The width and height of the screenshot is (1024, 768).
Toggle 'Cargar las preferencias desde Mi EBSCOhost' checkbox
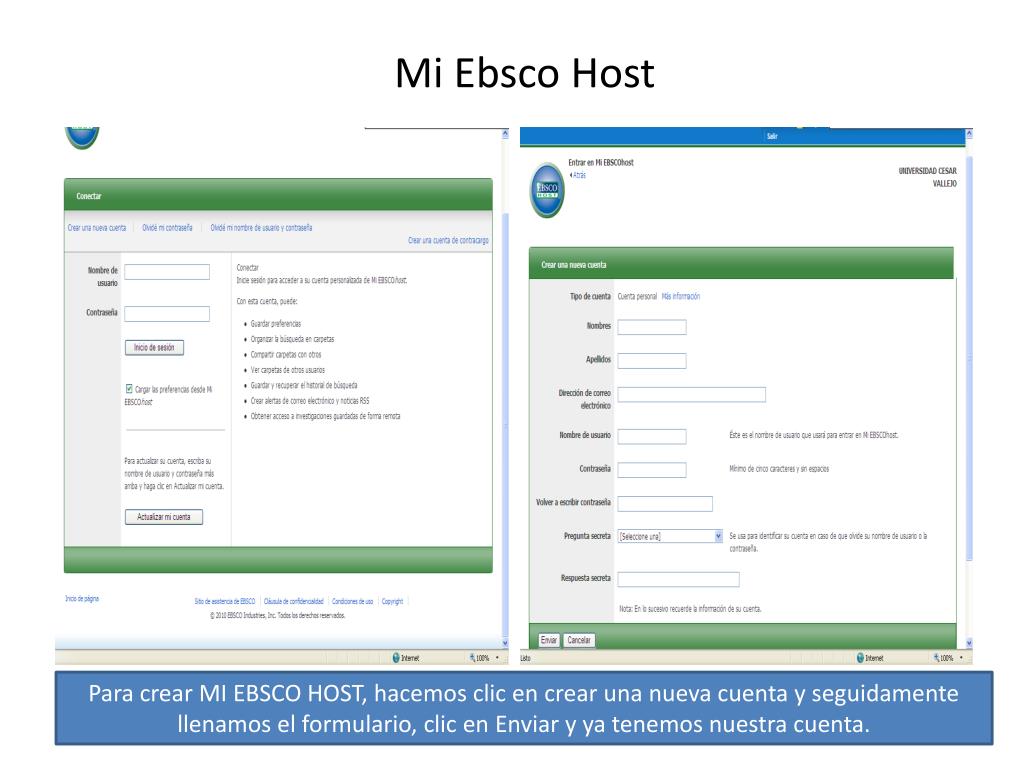129,389
